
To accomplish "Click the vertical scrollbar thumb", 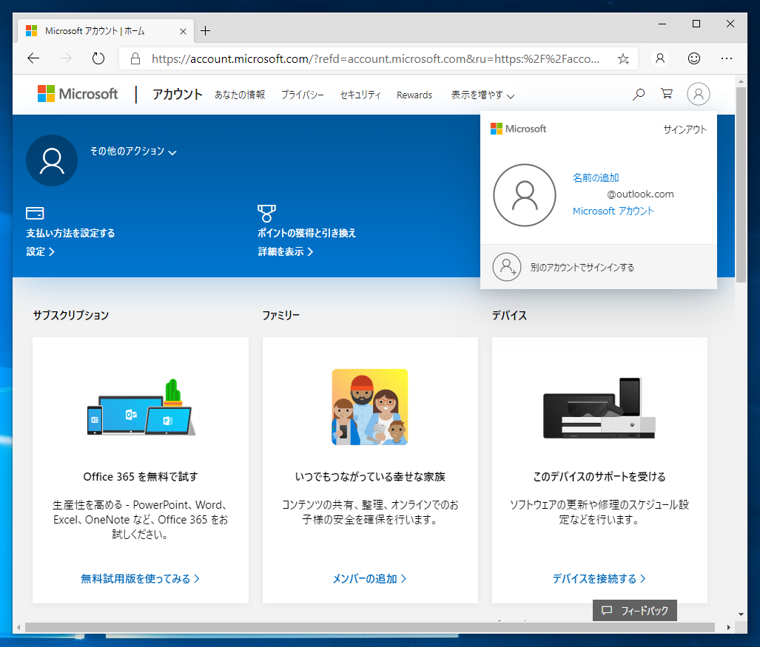I will (x=741, y=185).
